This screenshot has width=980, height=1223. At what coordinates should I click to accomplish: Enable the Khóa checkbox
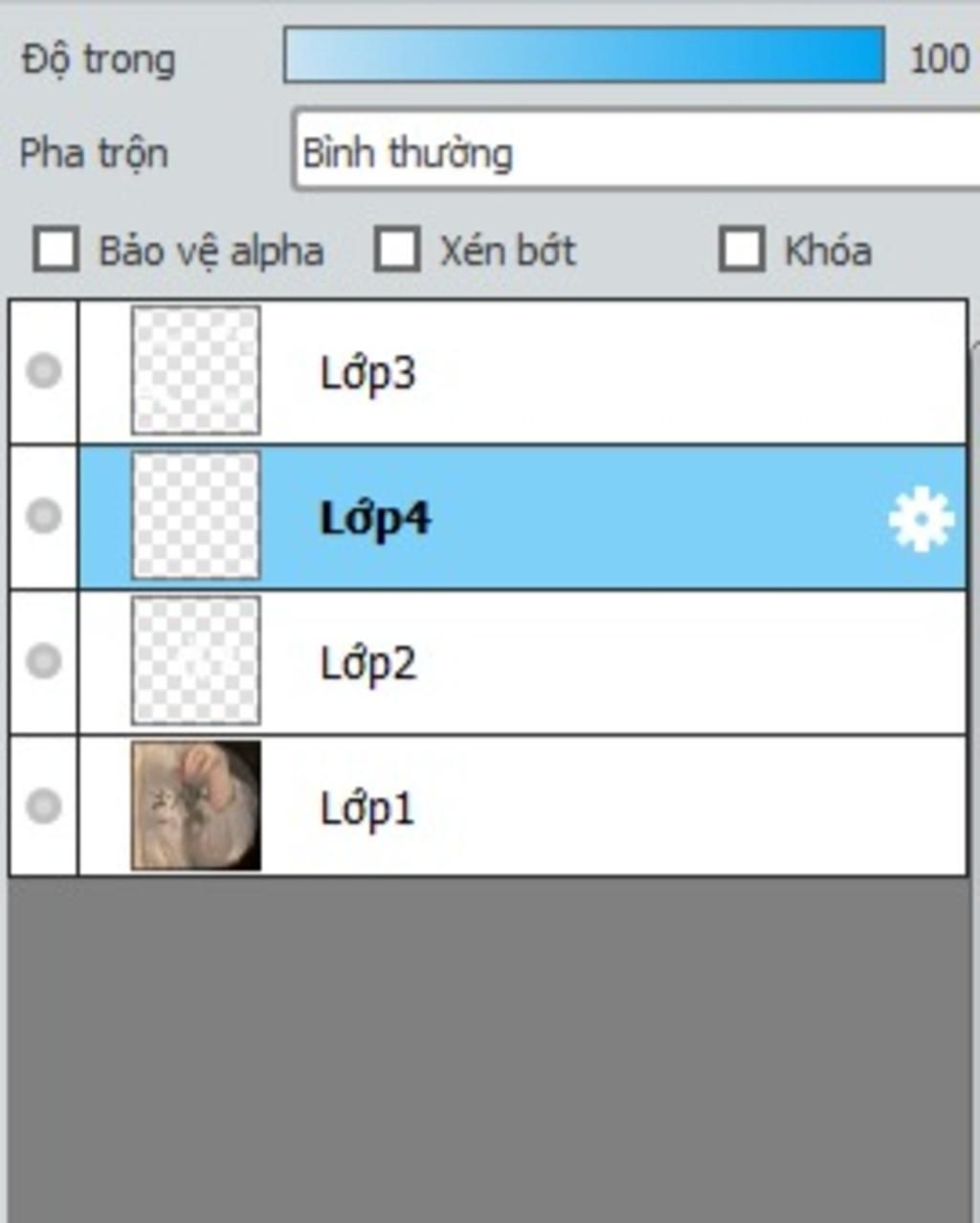click(x=742, y=250)
